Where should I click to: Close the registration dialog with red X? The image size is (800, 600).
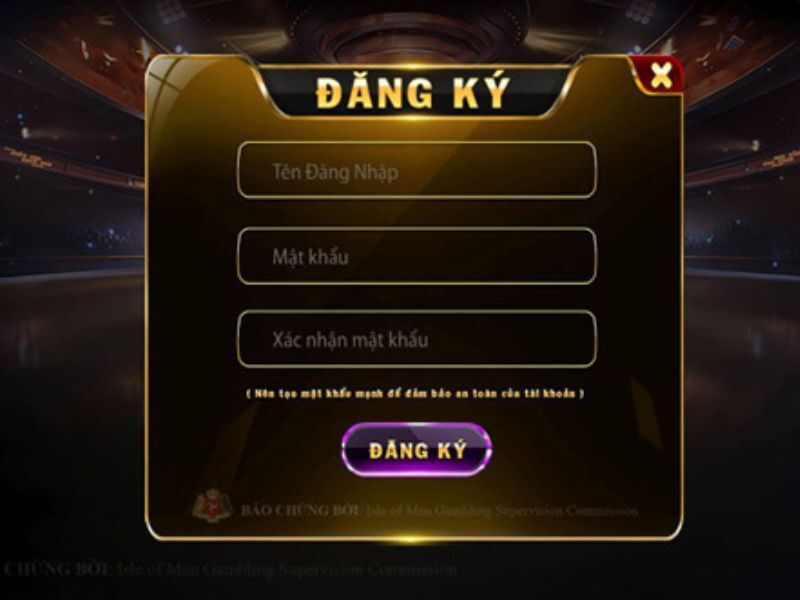tap(660, 76)
